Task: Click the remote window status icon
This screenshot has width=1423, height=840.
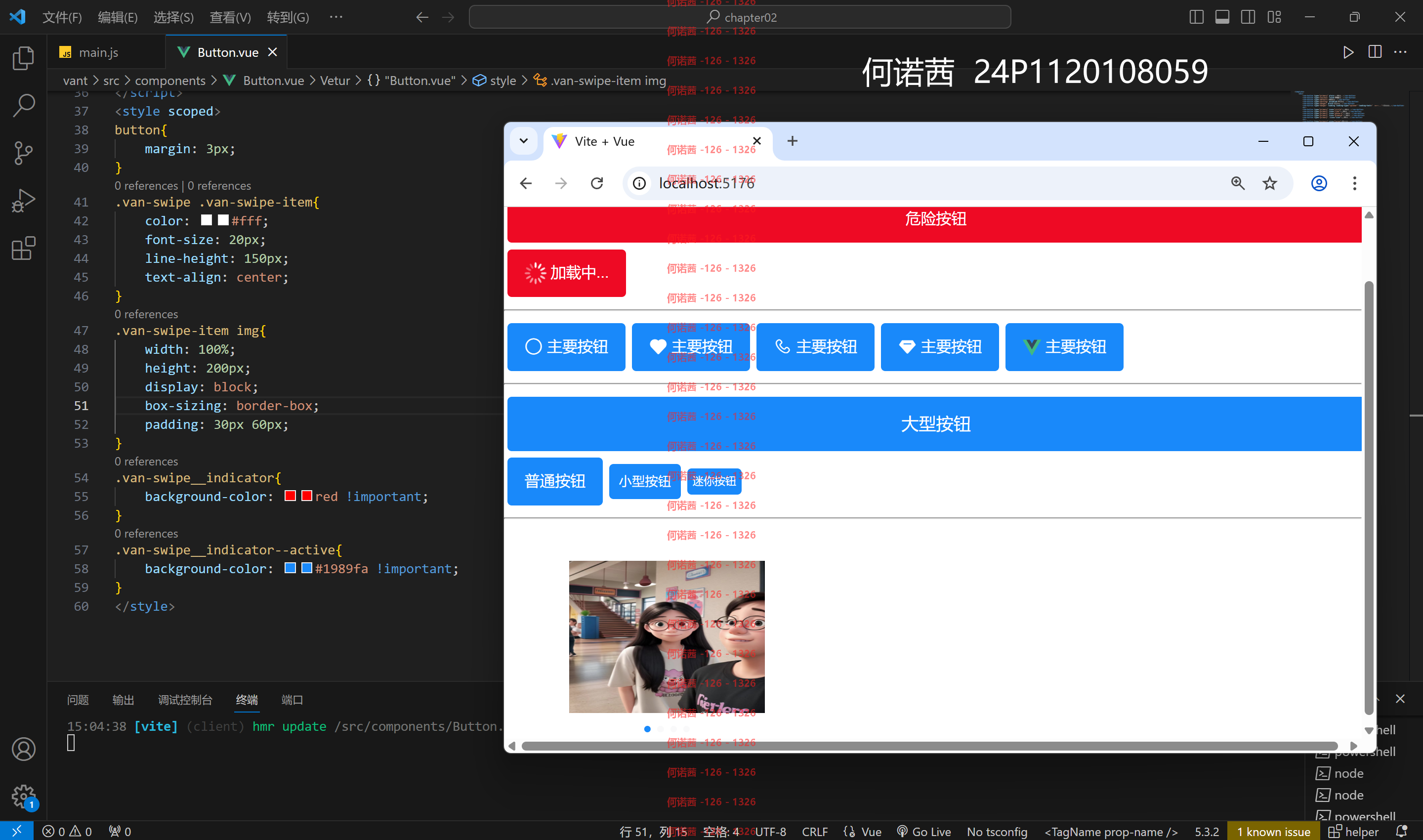Action: click(16, 831)
